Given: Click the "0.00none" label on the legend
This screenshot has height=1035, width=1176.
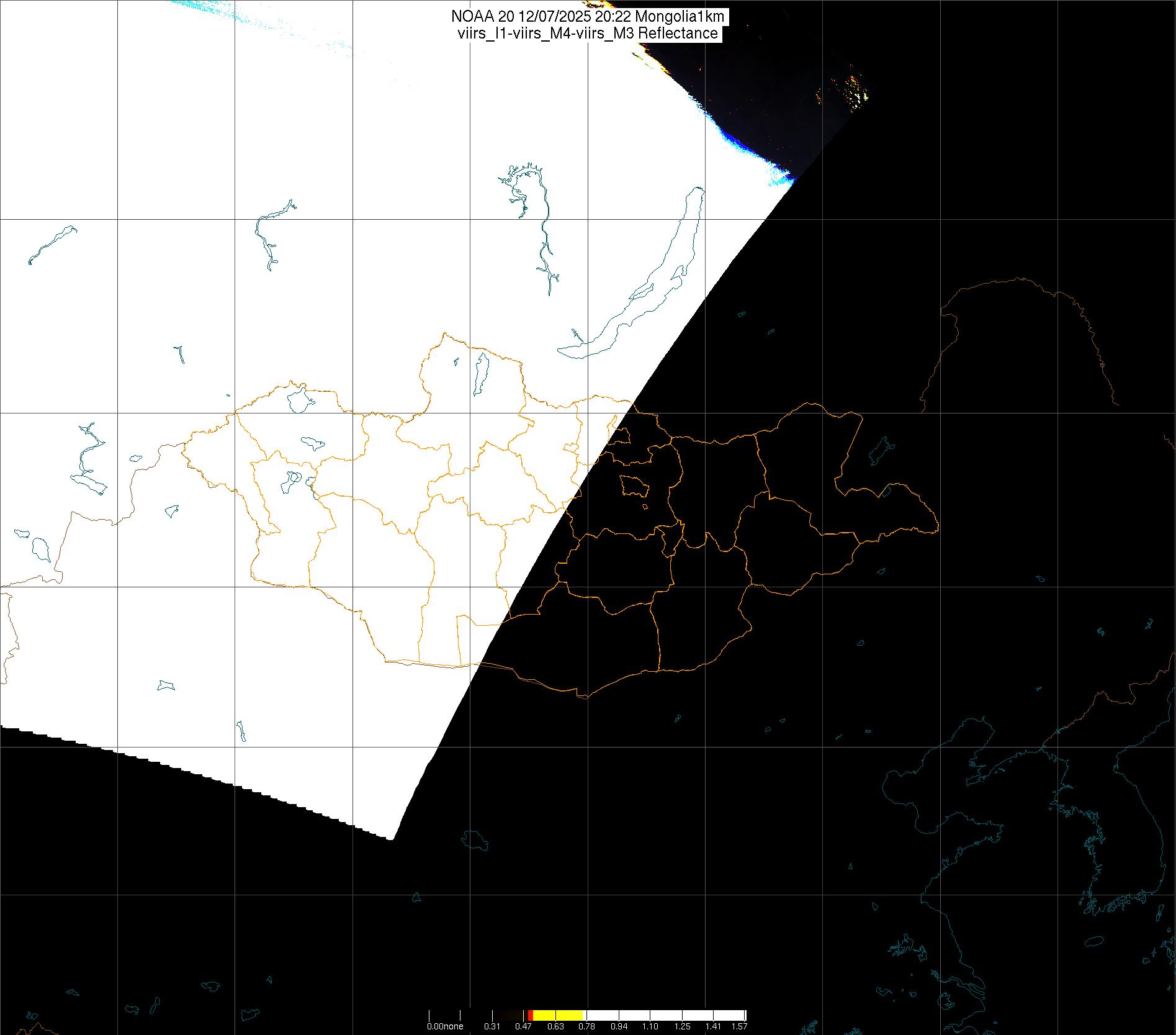Looking at the screenshot, I should pos(445,1026).
